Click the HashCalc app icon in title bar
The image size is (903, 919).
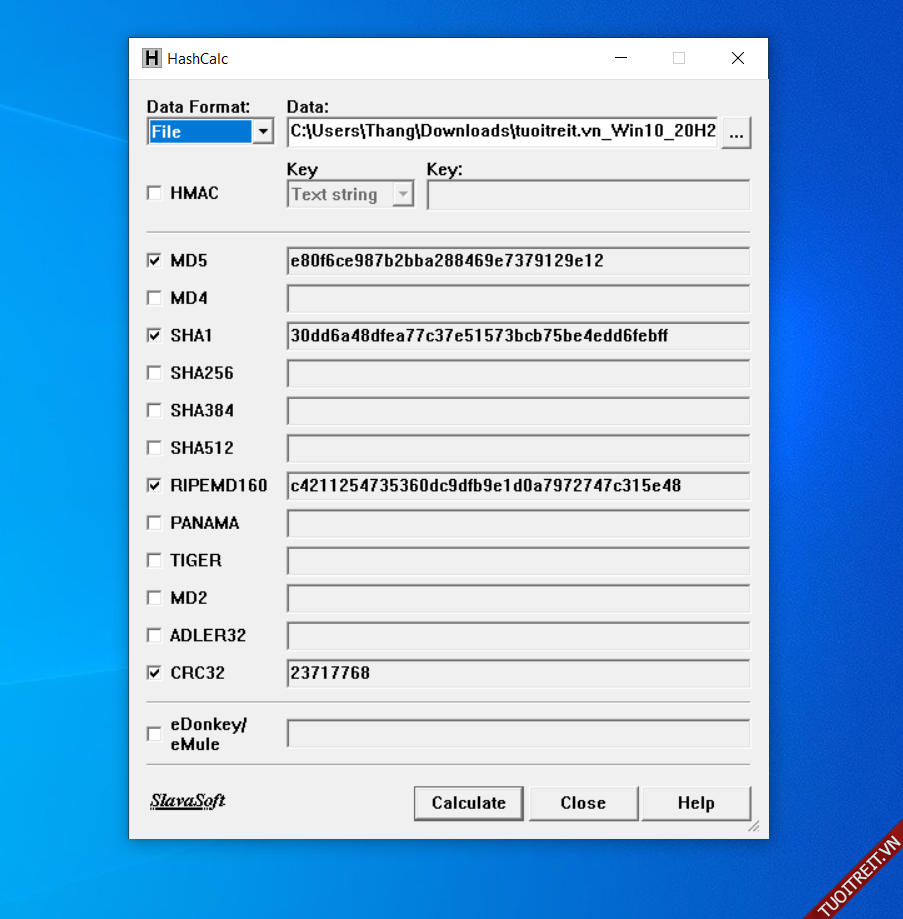pos(151,58)
